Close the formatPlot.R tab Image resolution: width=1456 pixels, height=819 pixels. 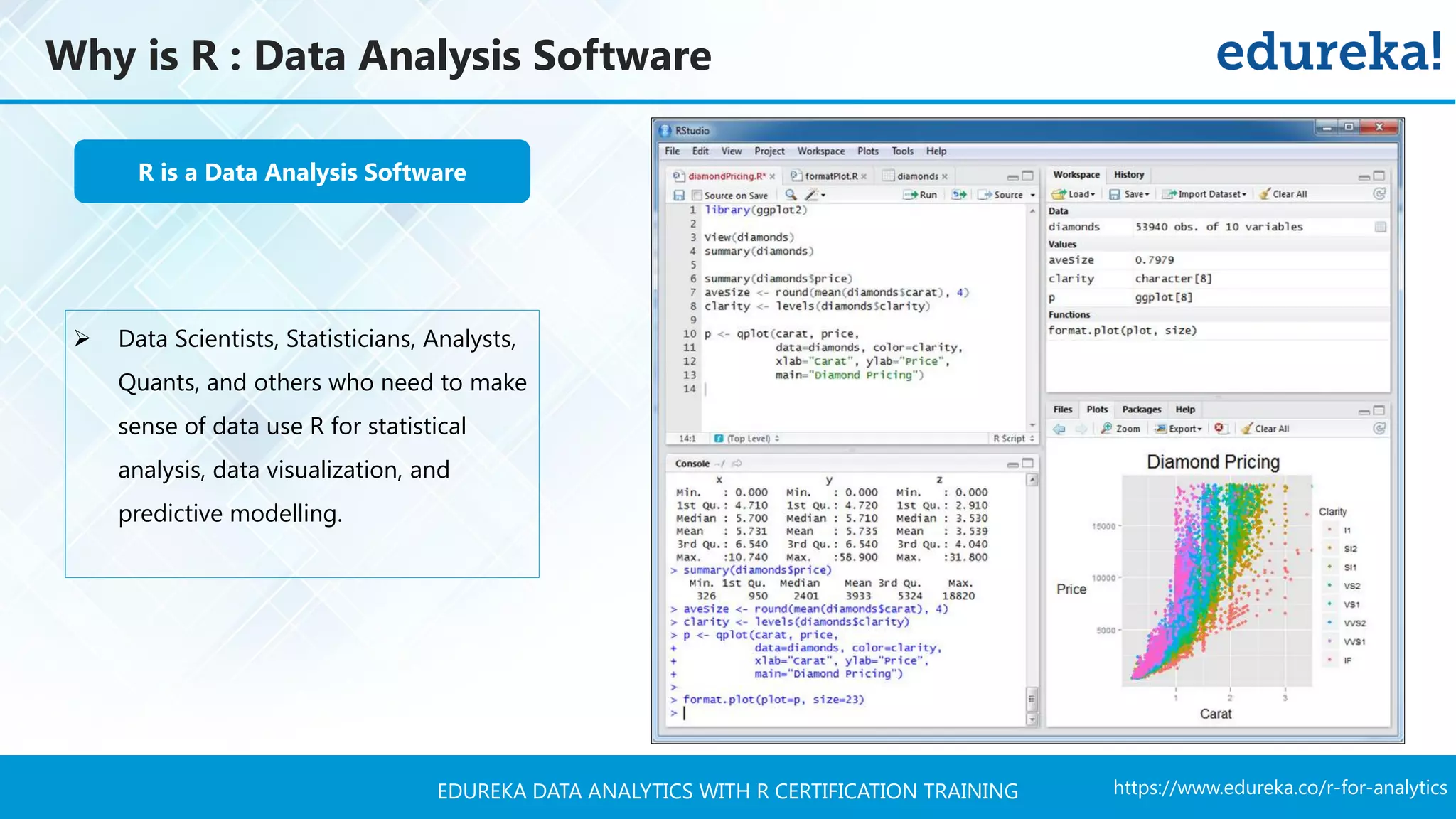tap(864, 176)
